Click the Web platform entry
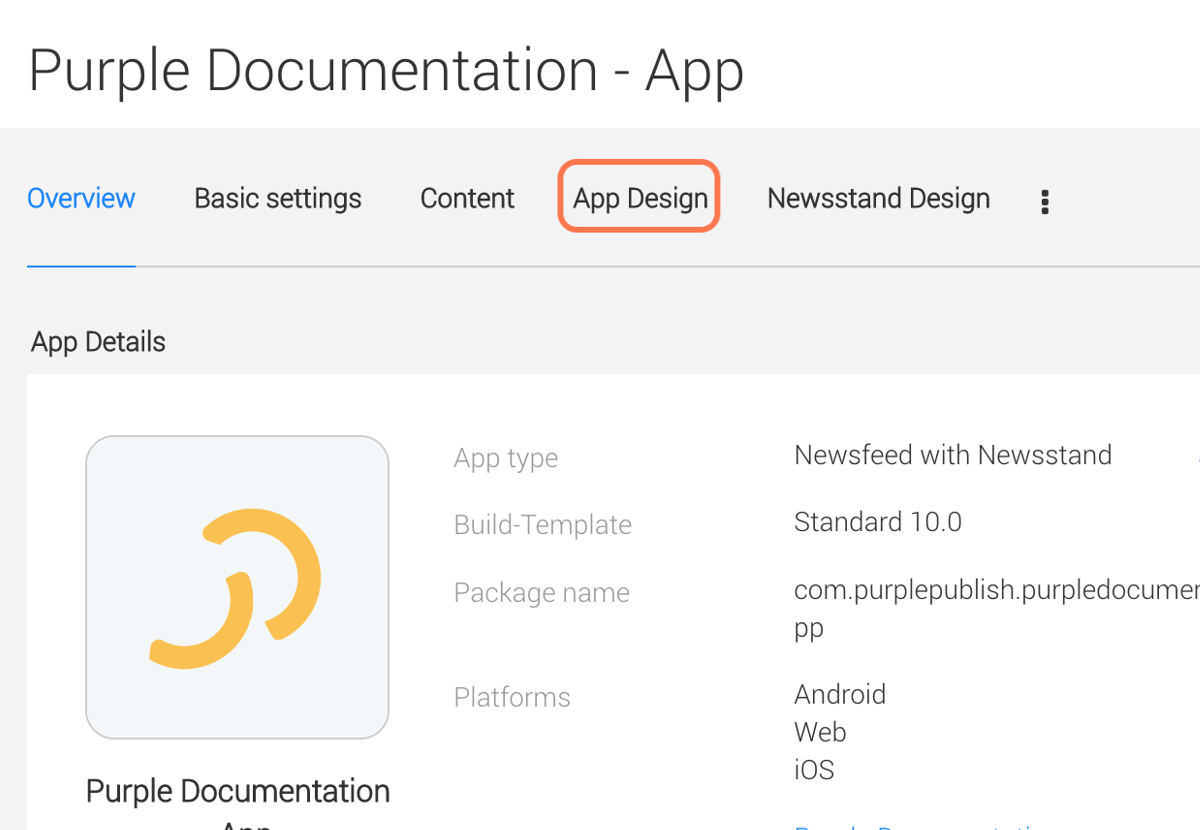Screen dimensions: 1200x830 click(820, 732)
